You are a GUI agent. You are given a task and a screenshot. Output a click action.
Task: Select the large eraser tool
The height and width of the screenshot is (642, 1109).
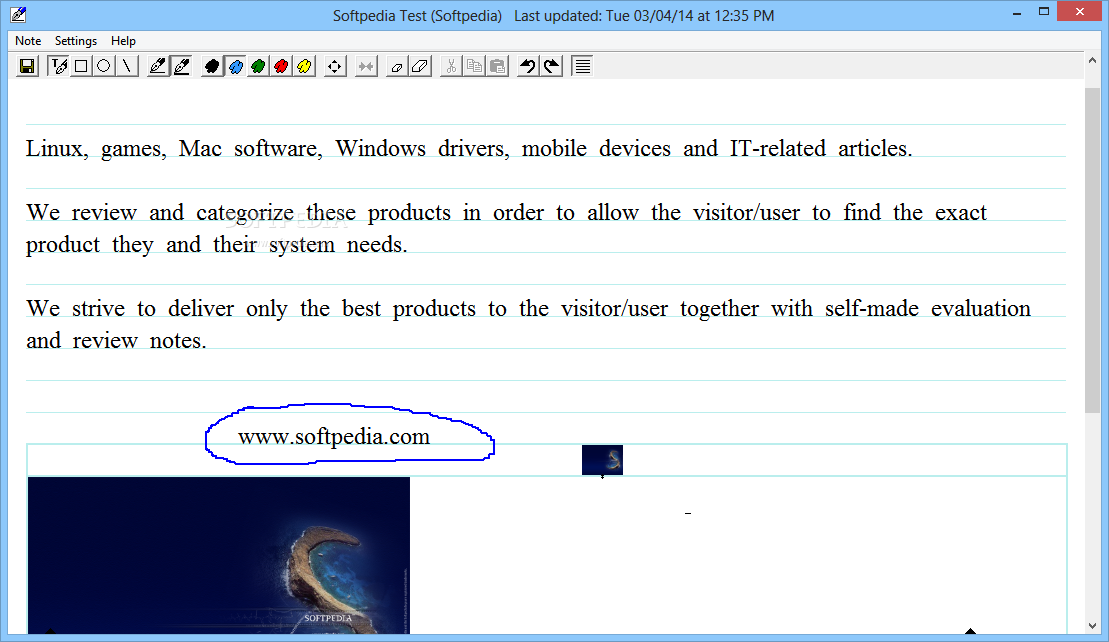tap(420, 66)
